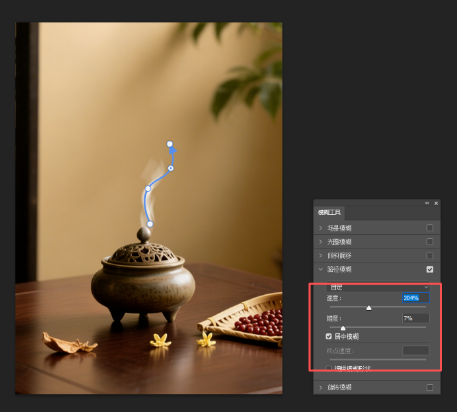Collapse the blur tools panel with double-arrow icon
Image resolution: width=457 pixels, height=412 pixels.
(x=427, y=203)
